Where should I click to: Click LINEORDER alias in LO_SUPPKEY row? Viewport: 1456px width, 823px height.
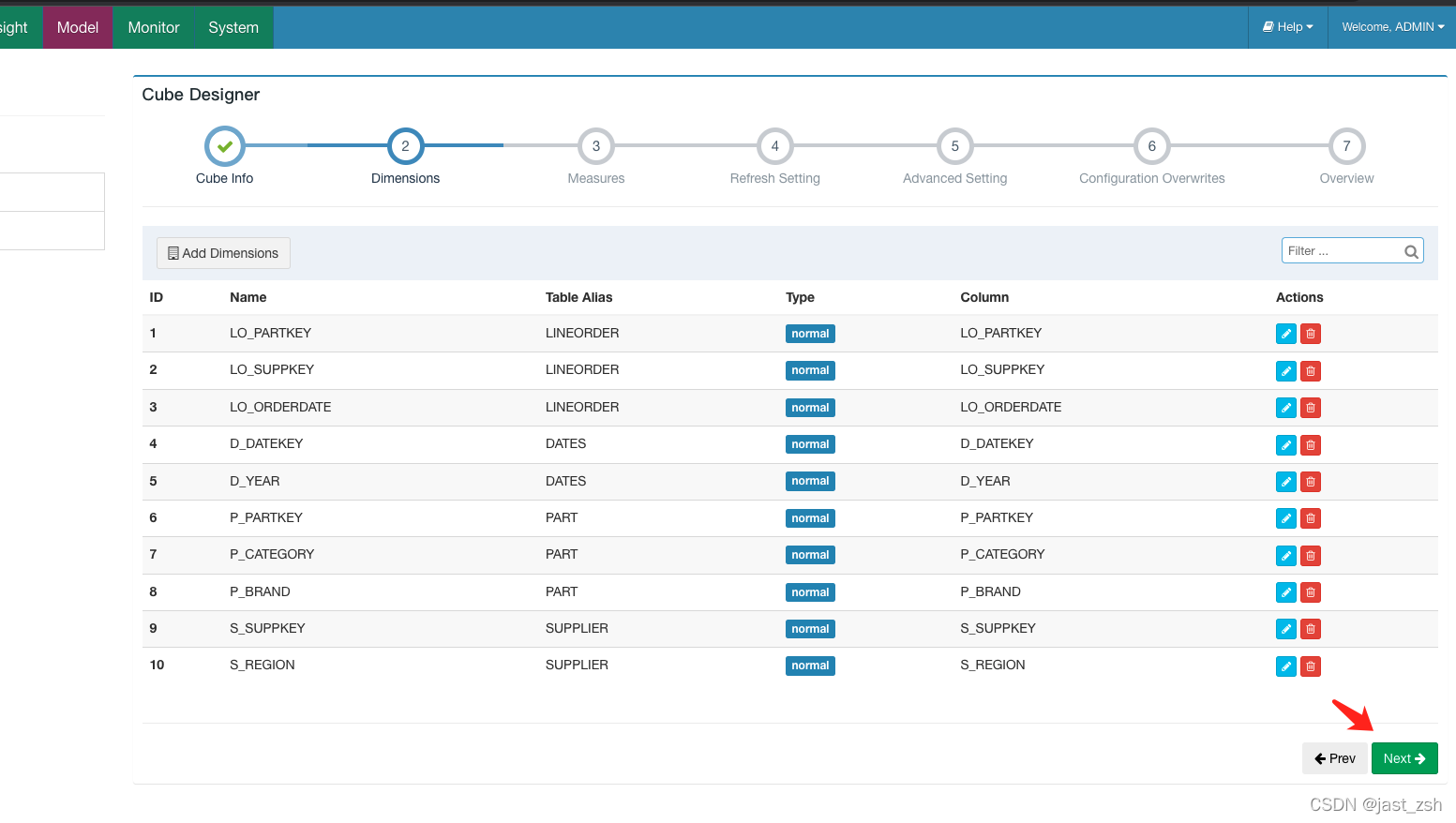[582, 369]
